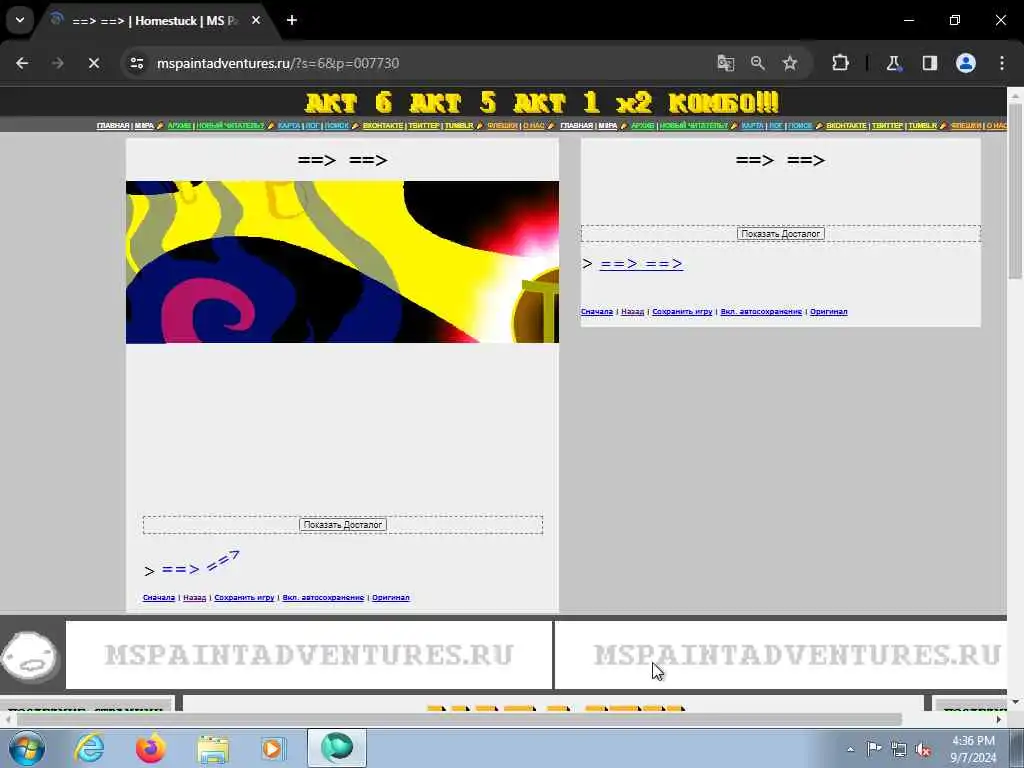Open ВКОНТАКТЕ in left navigation bar
Viewport: 1024px width, 768px height.
click(x=383, y=125)
